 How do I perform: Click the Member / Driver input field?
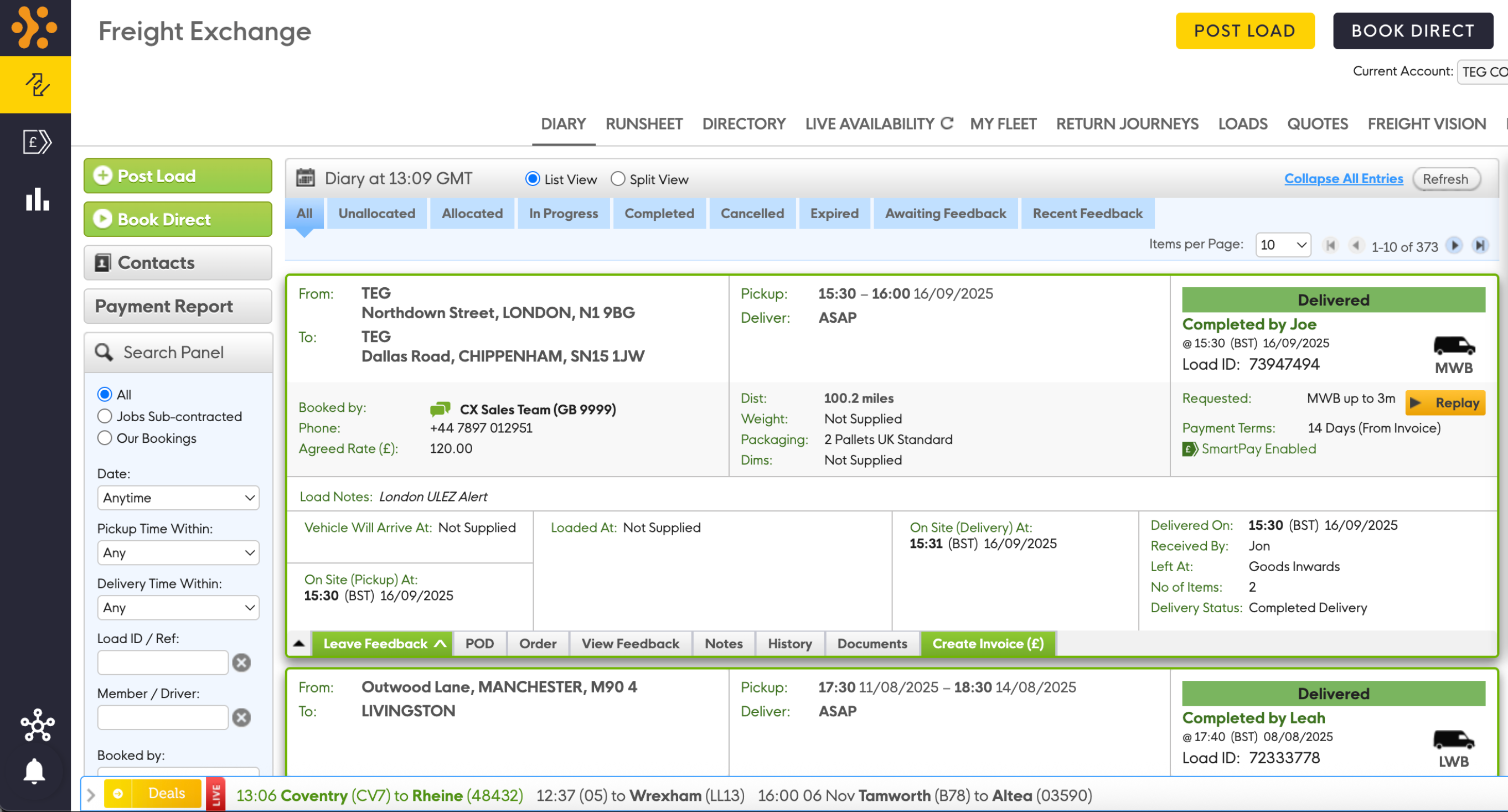pos(163,718)
